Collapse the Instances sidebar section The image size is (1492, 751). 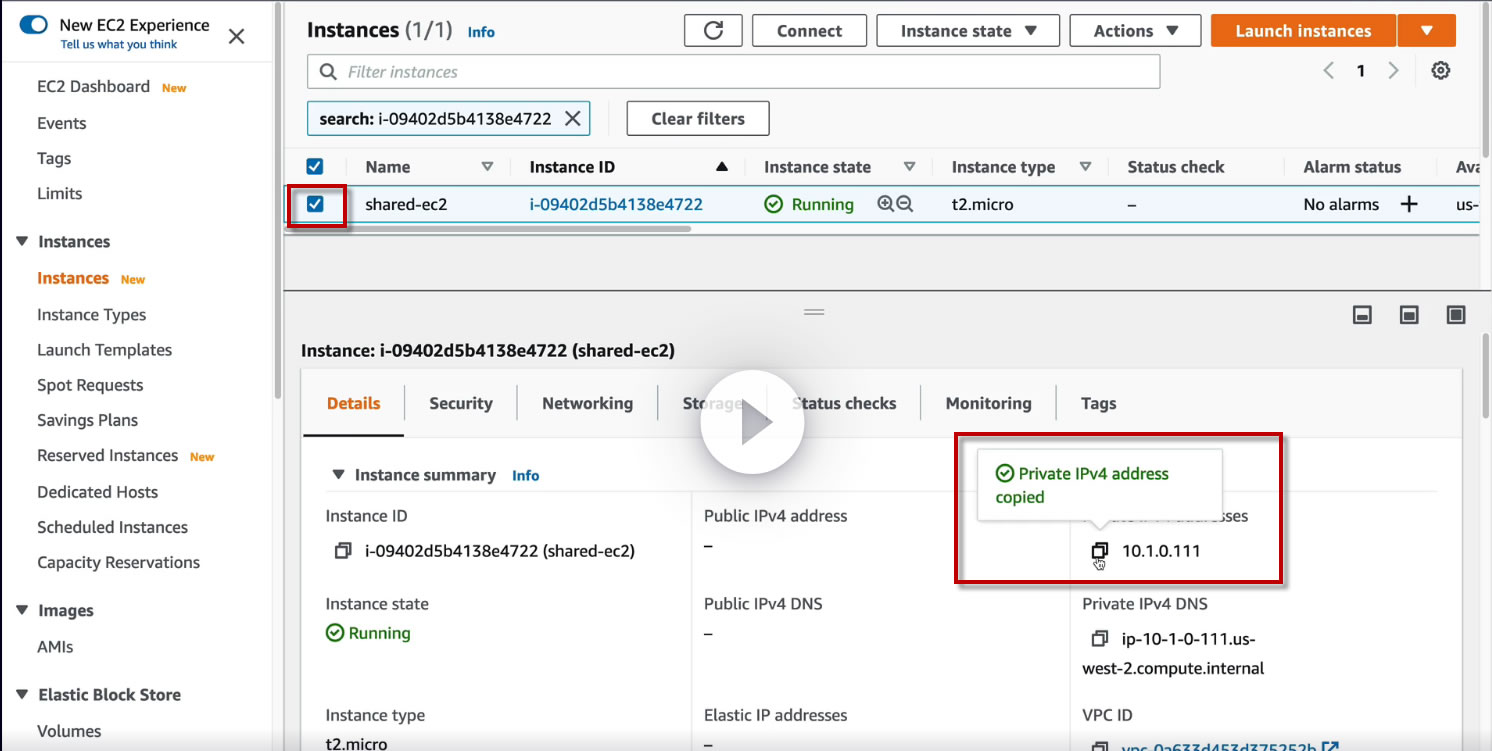coord(22,242)
